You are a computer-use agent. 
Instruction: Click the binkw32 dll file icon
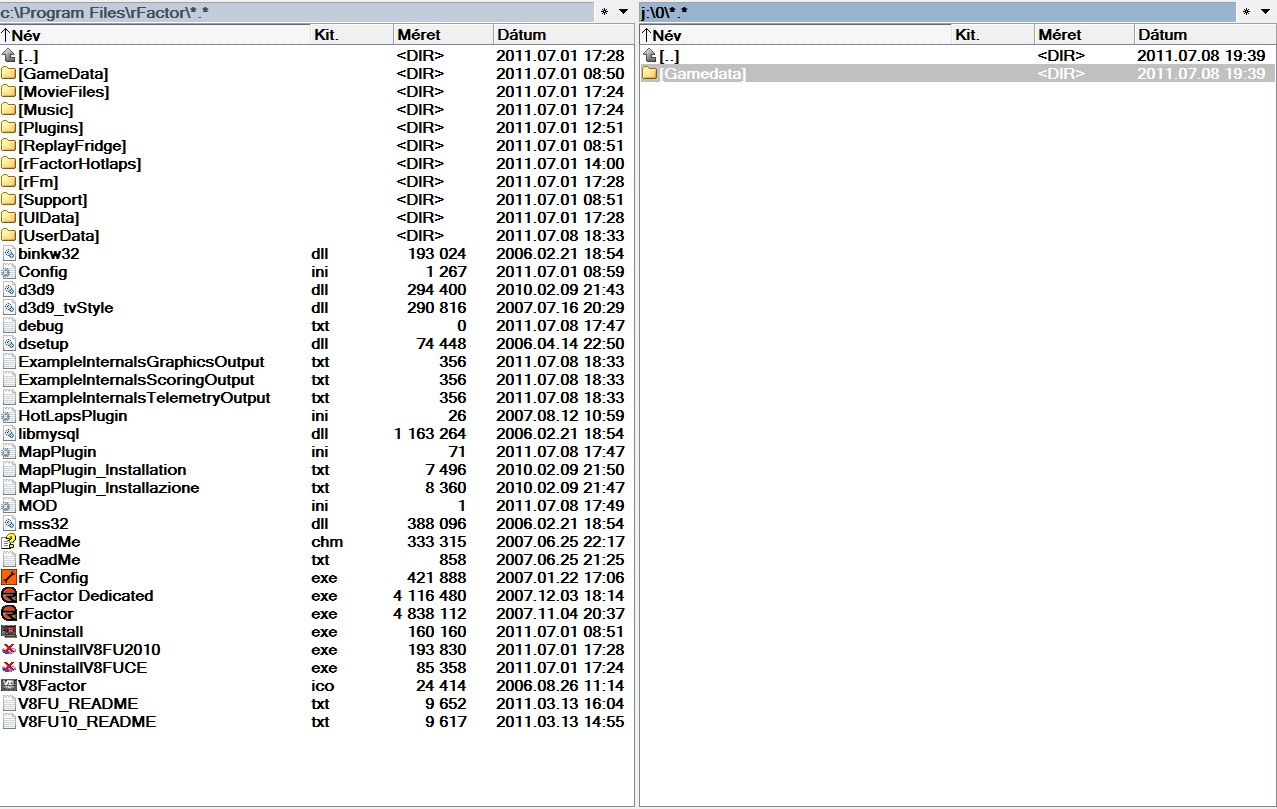point(9,254)
